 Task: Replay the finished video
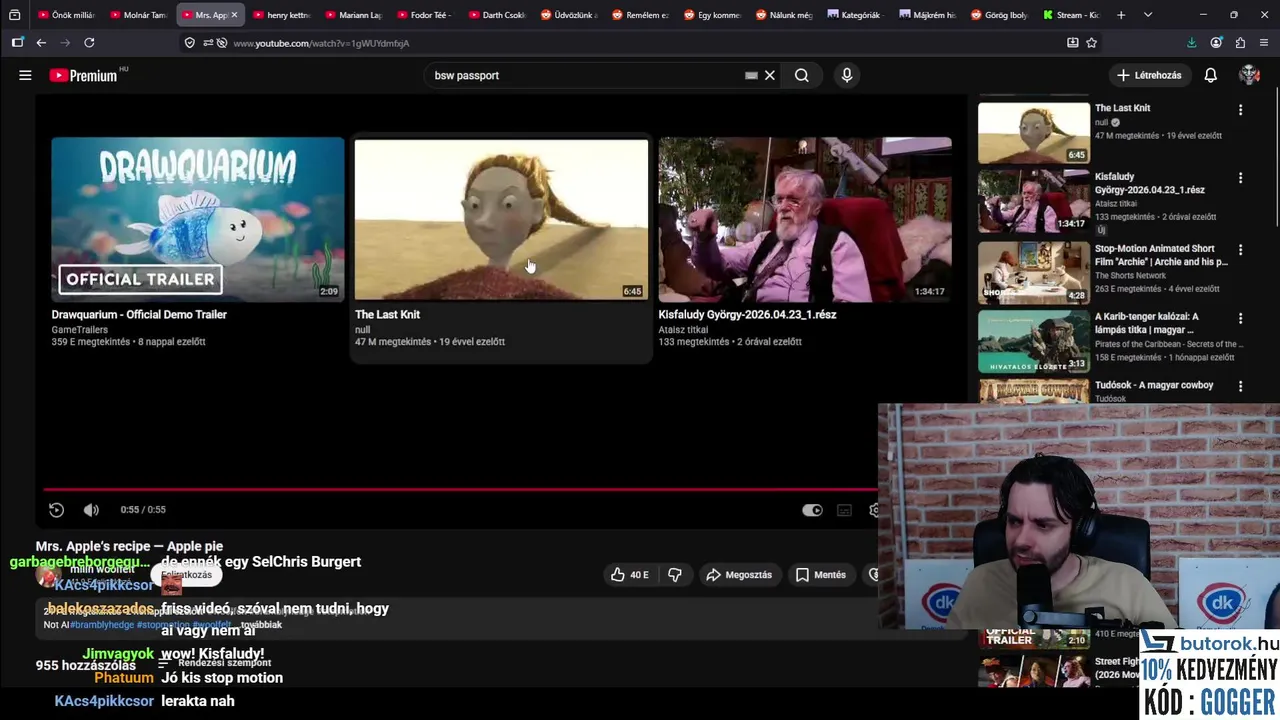pos(56,510)
